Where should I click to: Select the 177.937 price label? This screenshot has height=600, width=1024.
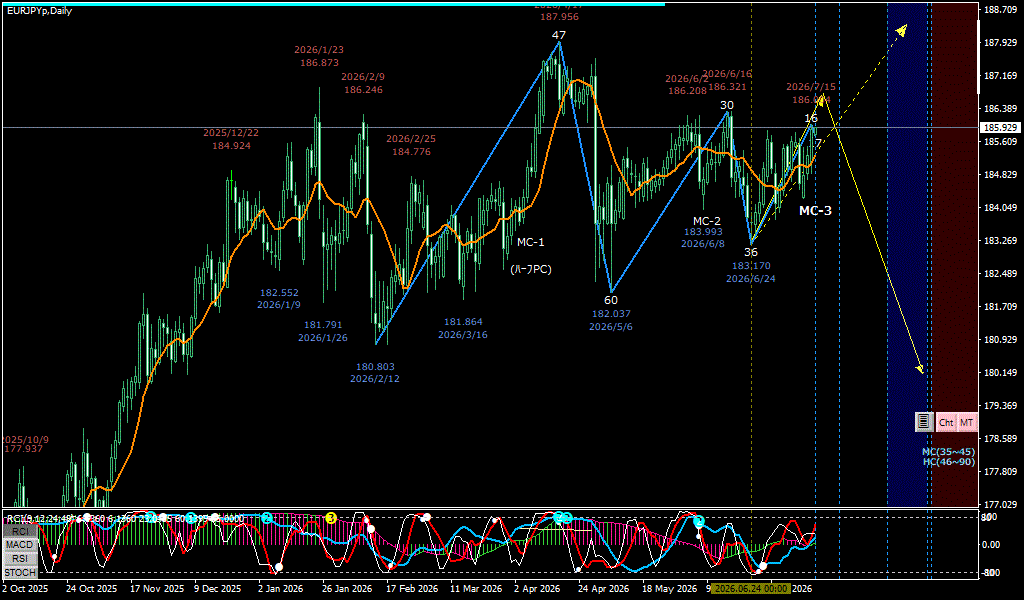coord(23,449)
